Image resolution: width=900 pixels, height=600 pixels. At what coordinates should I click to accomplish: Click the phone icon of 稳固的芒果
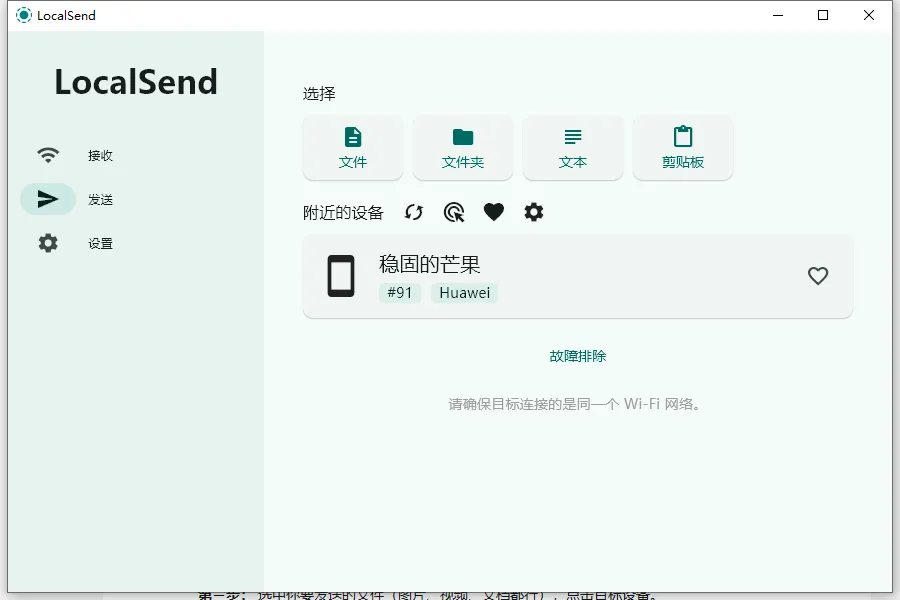341,276
